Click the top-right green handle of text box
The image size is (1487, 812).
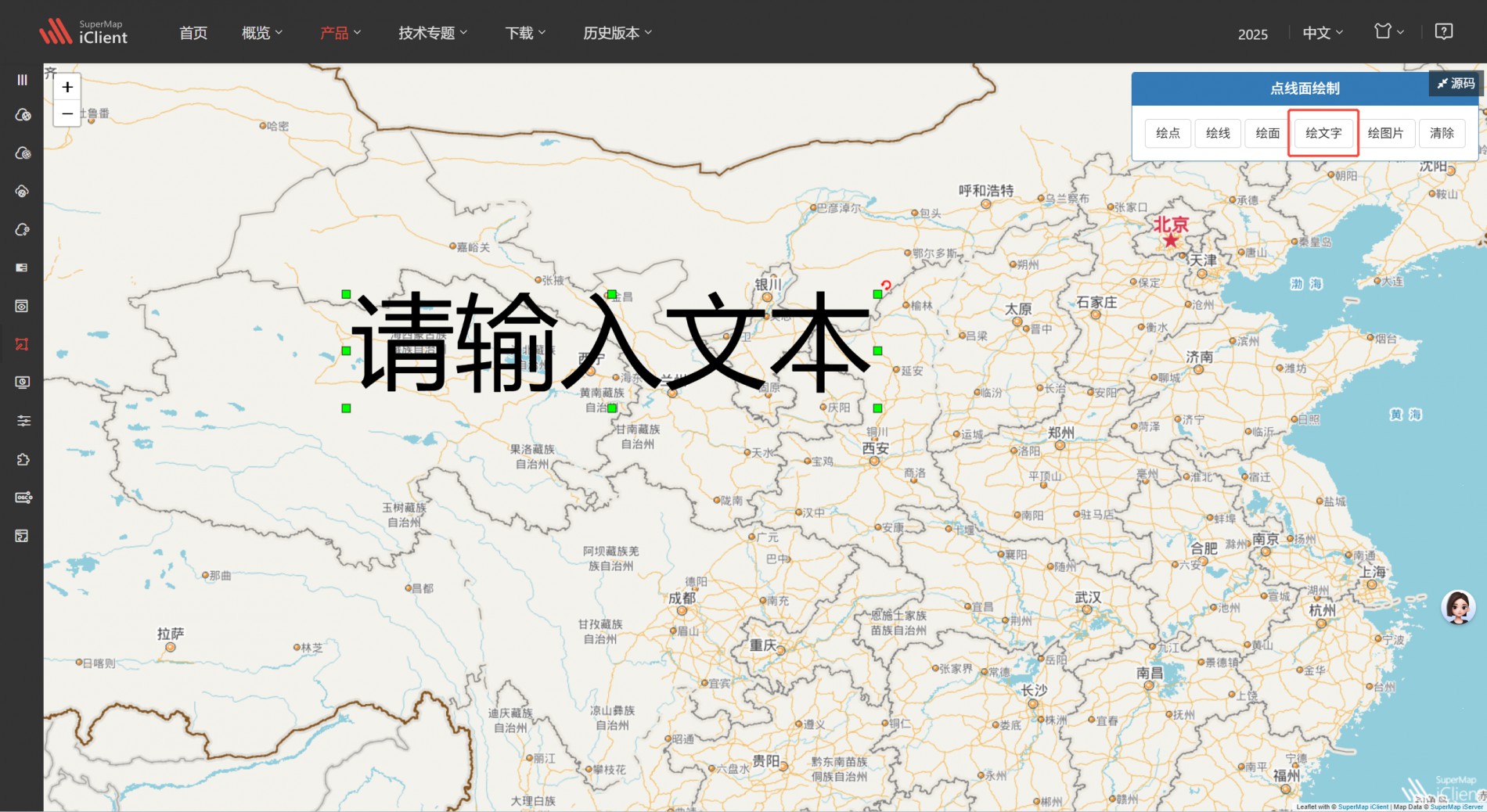(877, 294)
